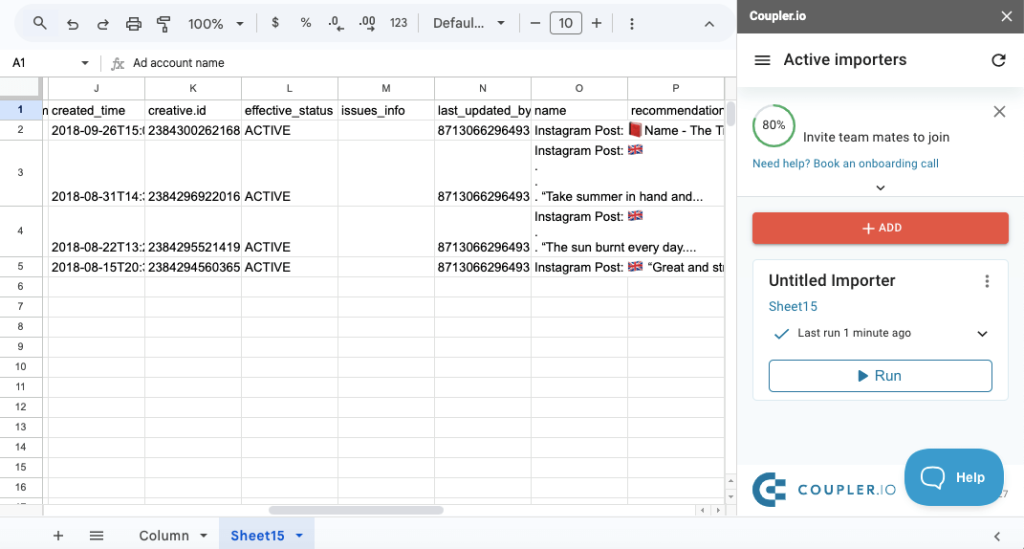Image resolution: width=1024 pixels, height=549 pixels.
Task: Format as percent
Action: coord(306,23)
